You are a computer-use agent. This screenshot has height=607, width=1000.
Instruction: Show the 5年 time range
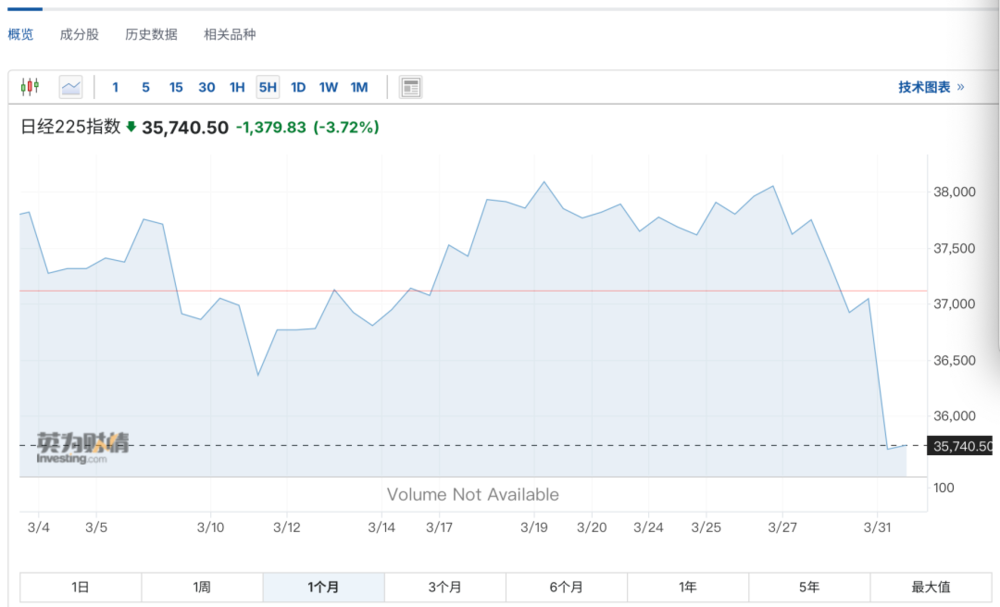click(809, 587)
